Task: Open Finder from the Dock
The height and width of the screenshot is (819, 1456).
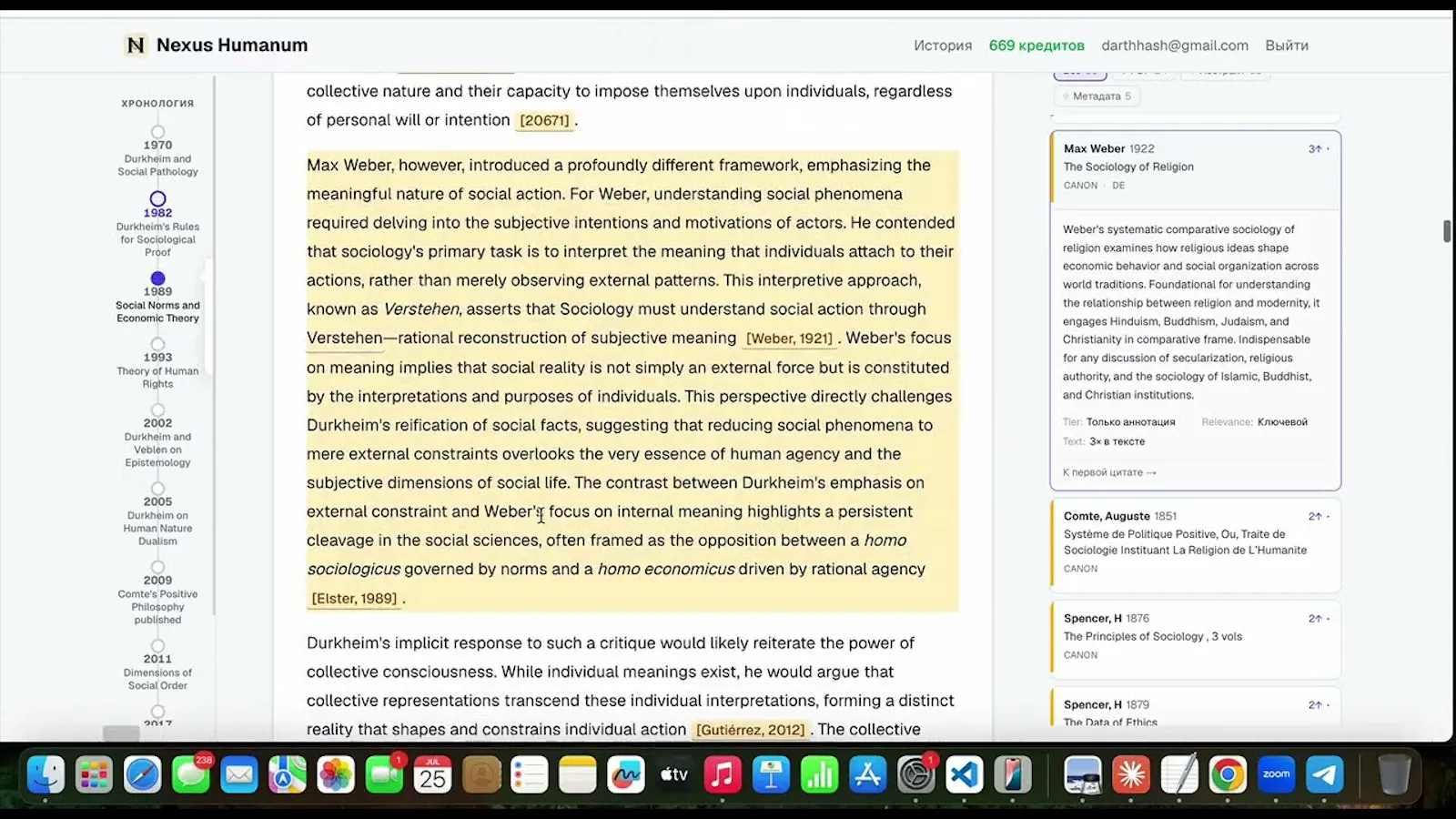Action: click(x=45, y=775)
